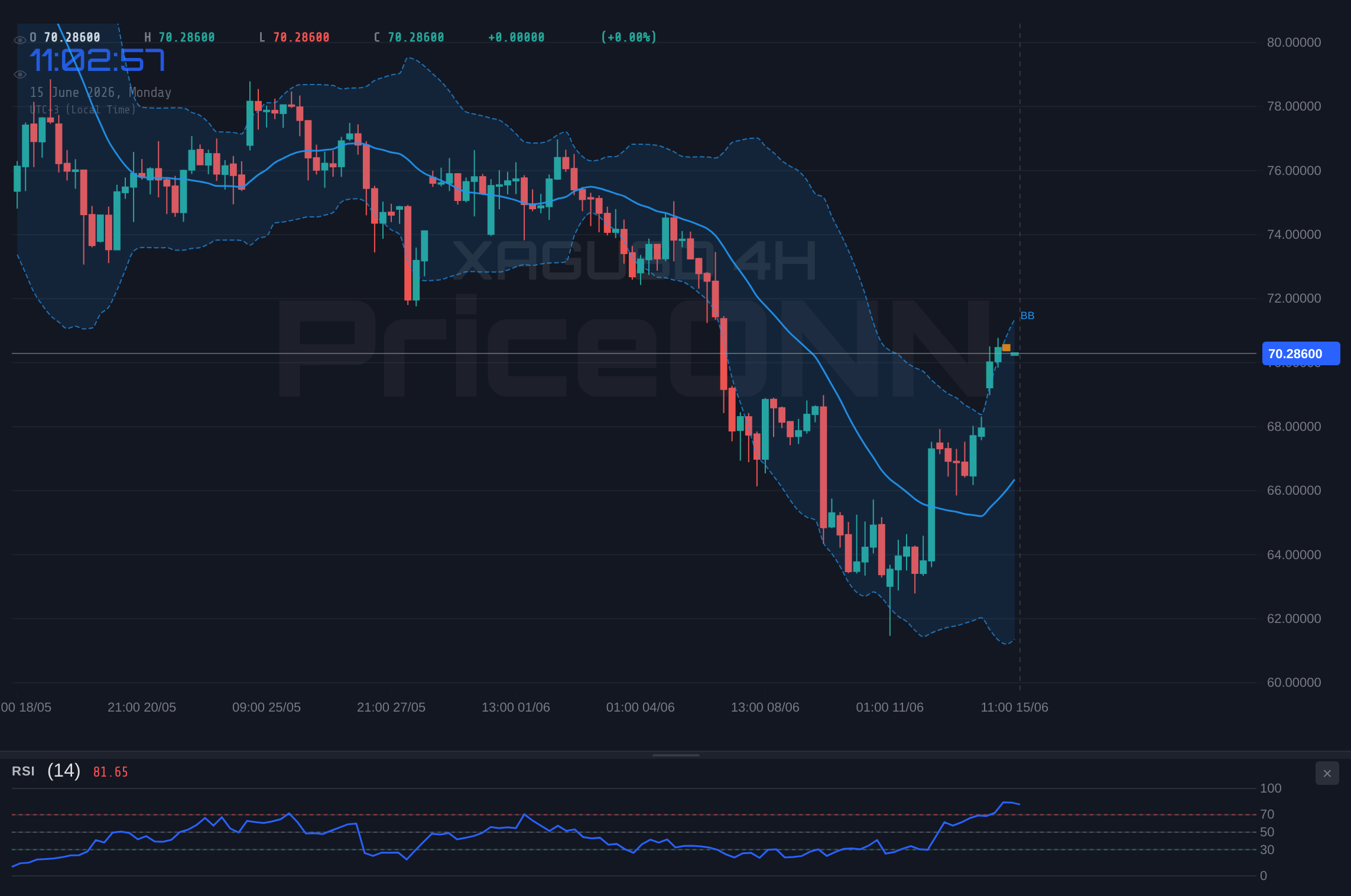Click the 80.00000 price axis label
Image resolution: width=1351 pixels, height=896 pixels.
click(x=1294, y=43)
